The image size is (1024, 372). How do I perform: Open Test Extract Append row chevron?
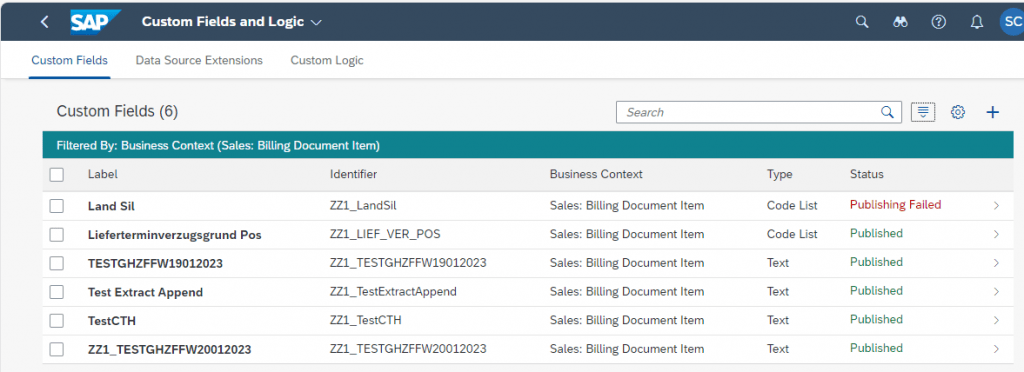[x=996, y=292]
